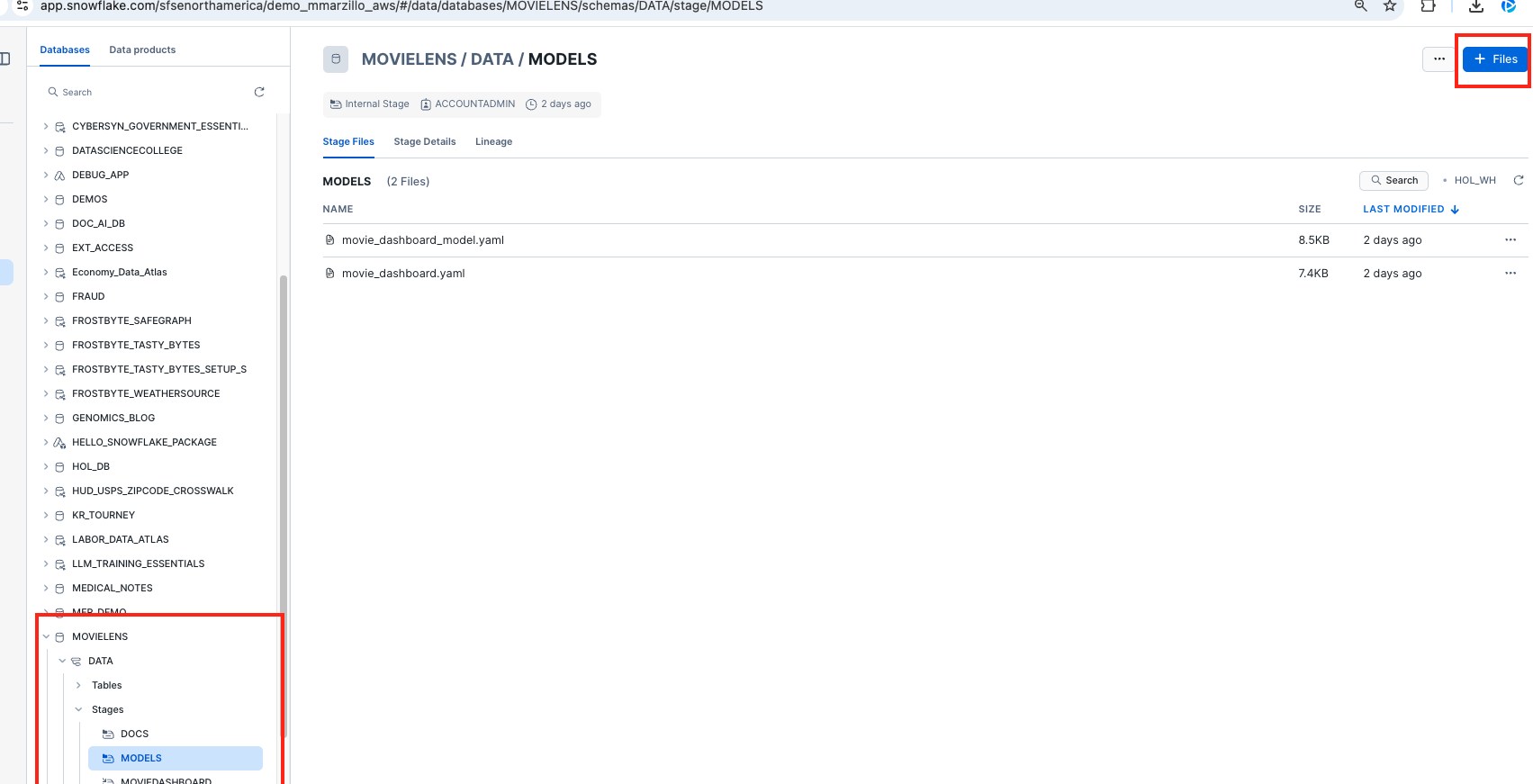Switch to the Data products tab
This screenshot has width=1533, height=784.
(x=142, y=50)
